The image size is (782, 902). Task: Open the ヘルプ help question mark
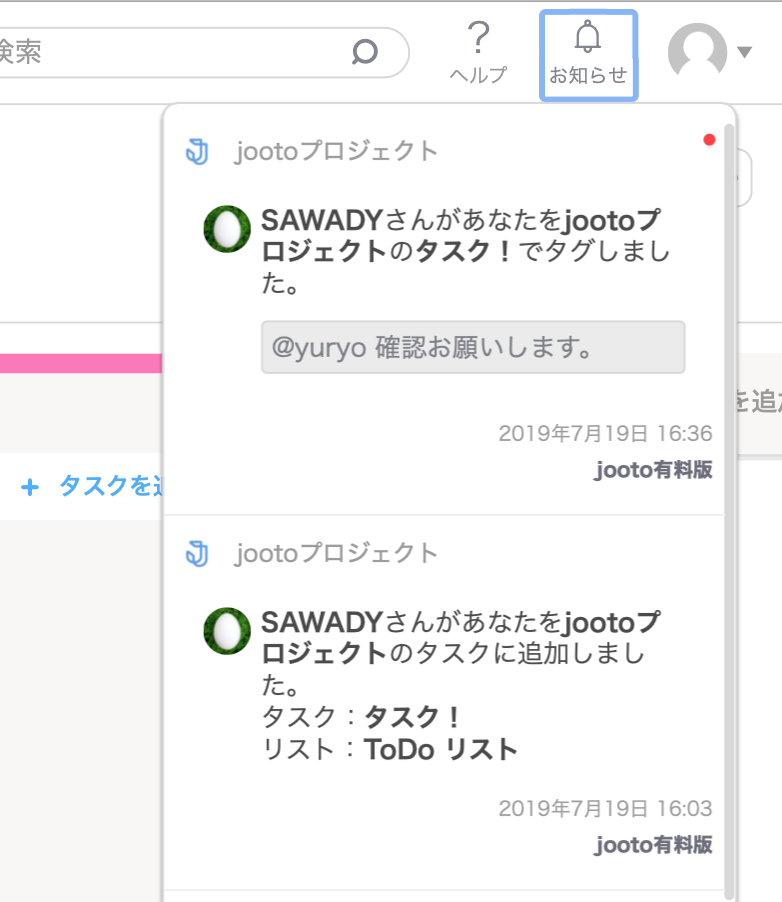point(478,52)
